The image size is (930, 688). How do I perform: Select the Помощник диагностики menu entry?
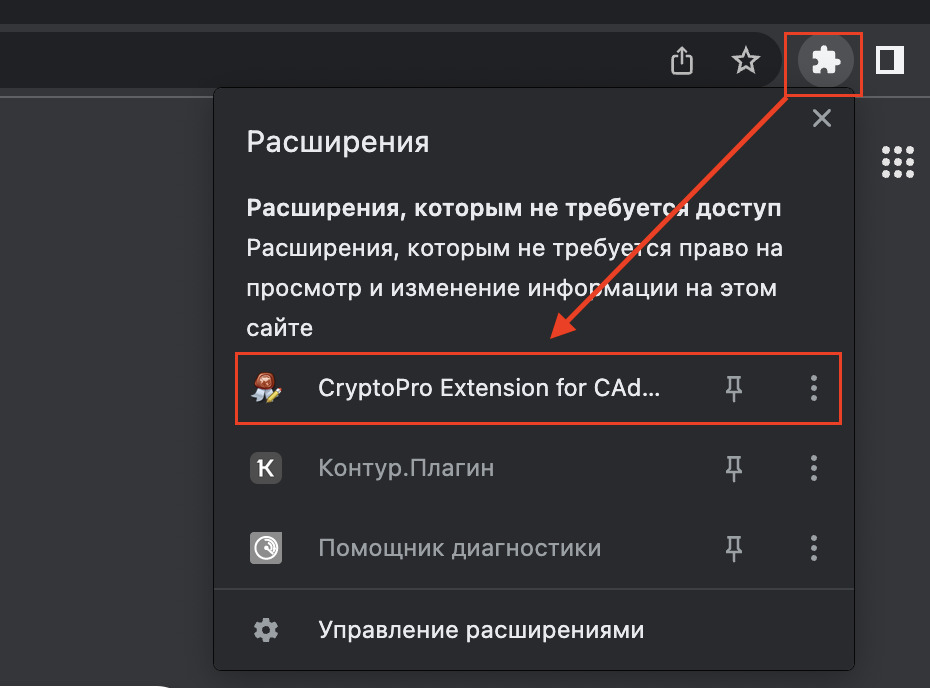459,548
